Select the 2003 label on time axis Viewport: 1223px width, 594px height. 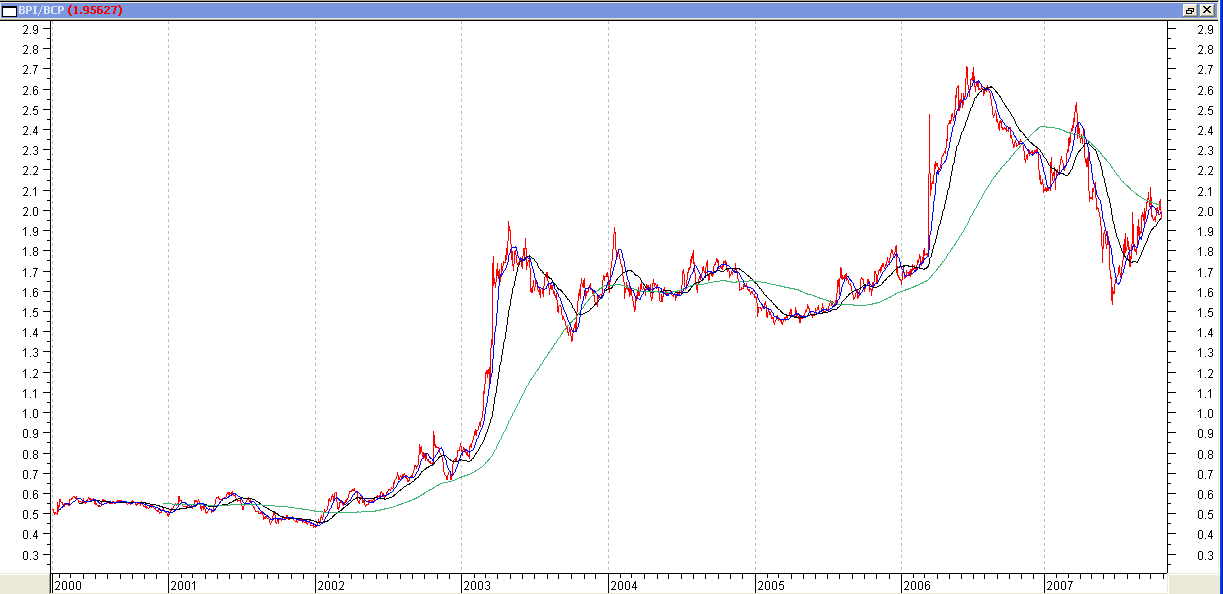click(x=476, y=585)
